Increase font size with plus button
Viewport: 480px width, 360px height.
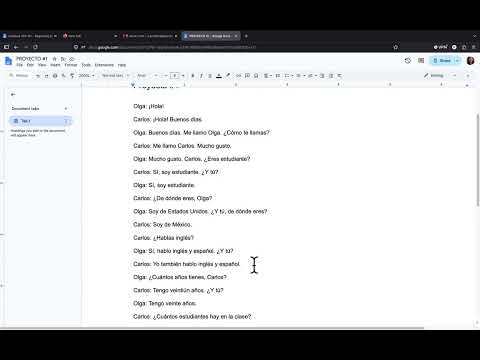click(183, 76)
